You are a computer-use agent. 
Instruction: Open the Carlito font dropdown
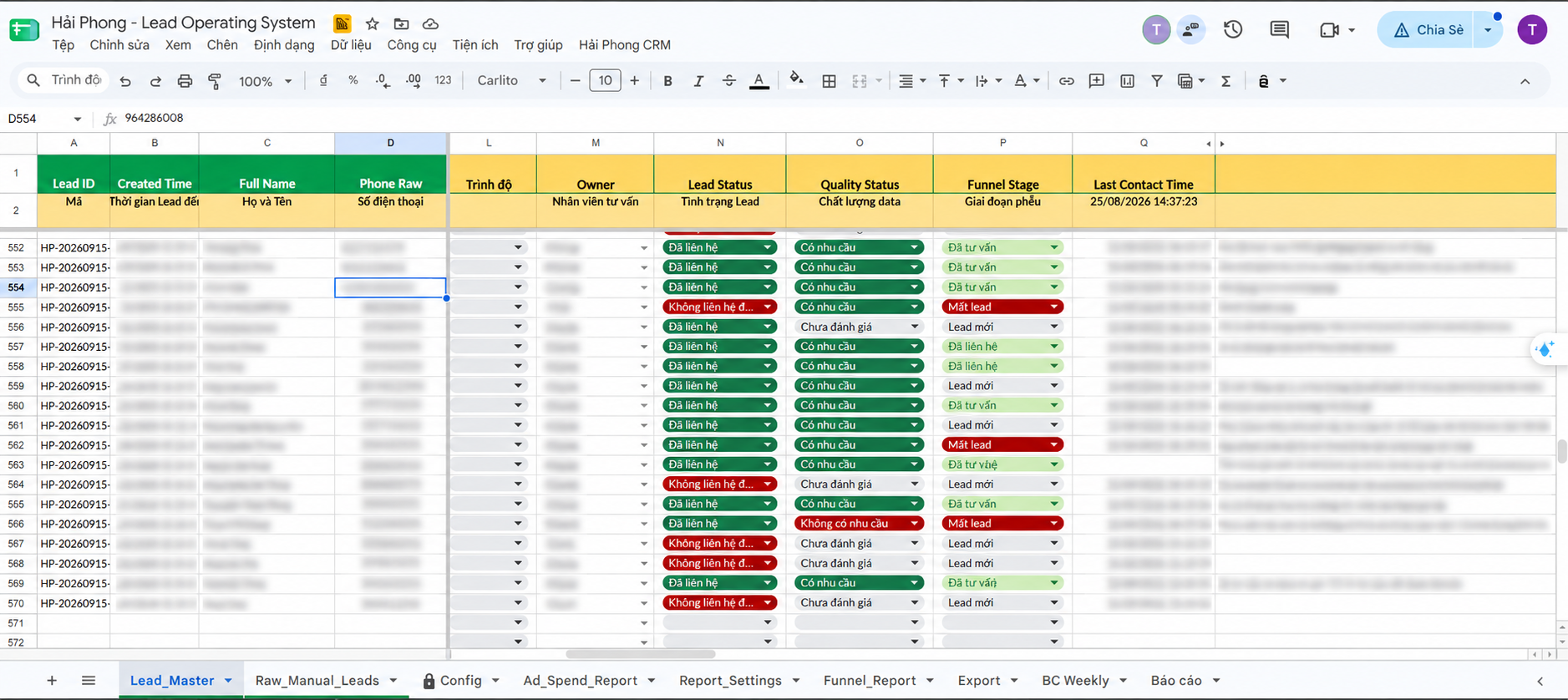[x=511, y=80]
